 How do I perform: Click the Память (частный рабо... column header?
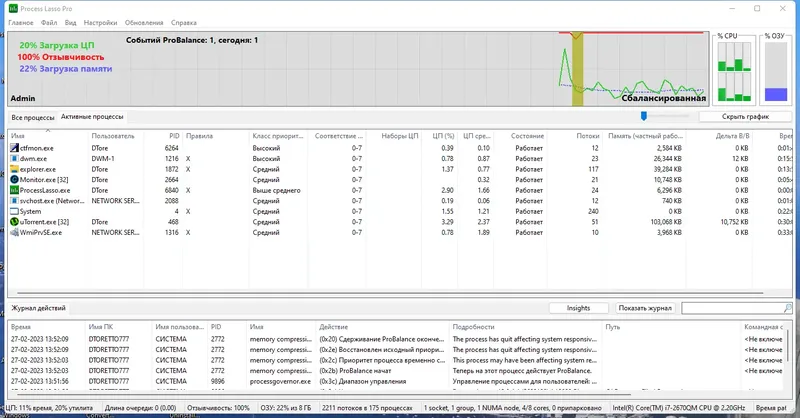coord(645,136)
